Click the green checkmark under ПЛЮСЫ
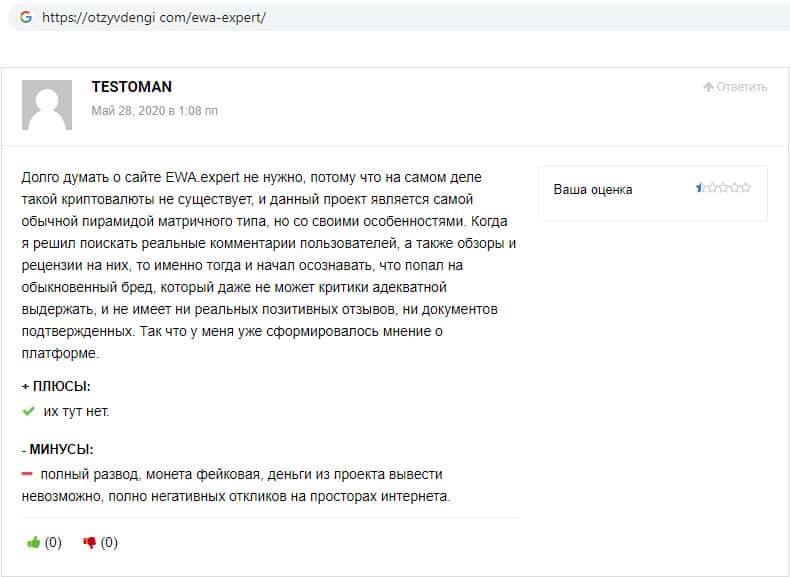 pyautogui.click(x=28, y=411)
